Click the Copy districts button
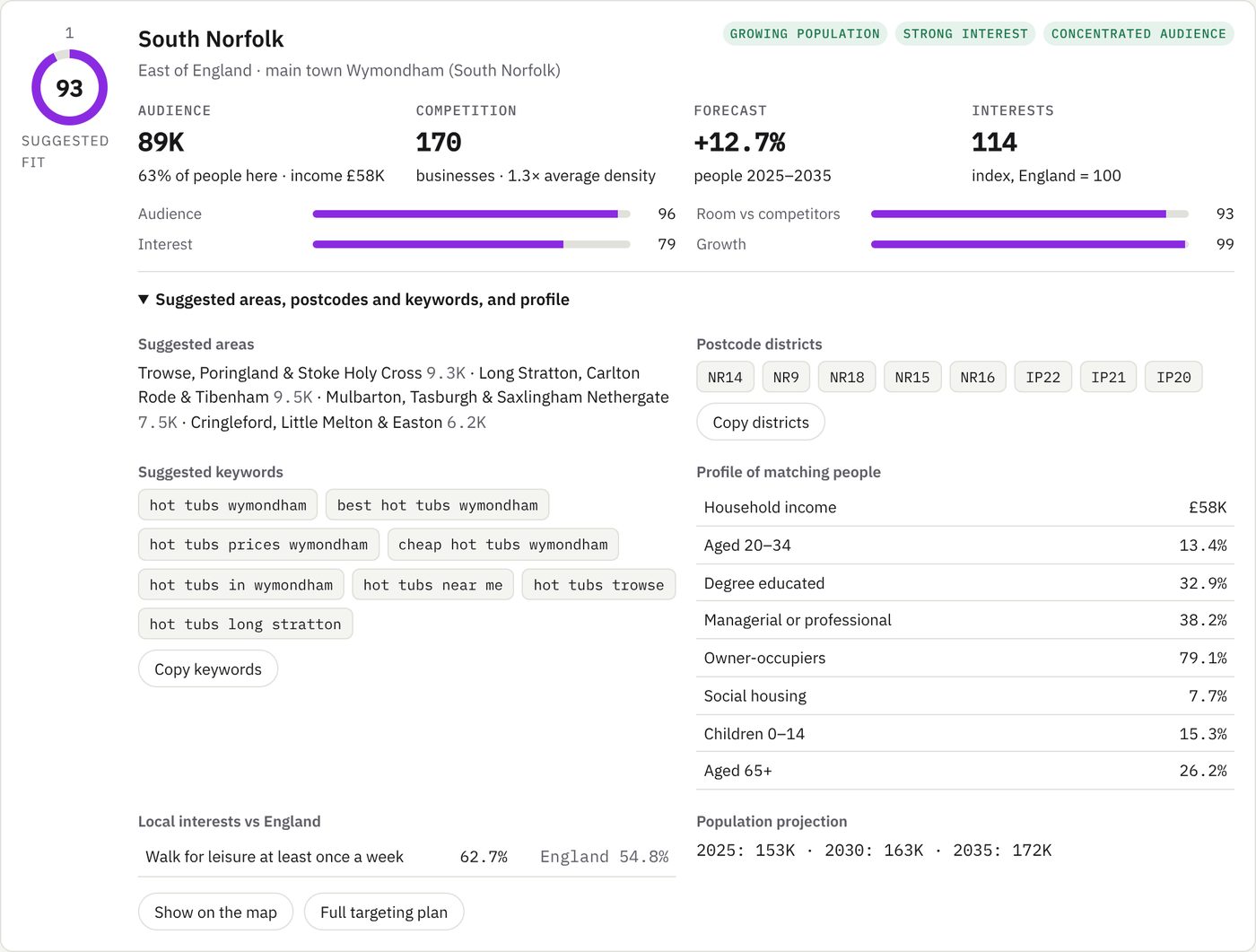The height and width of the screenshot is (952, 1256). point(761,423)
